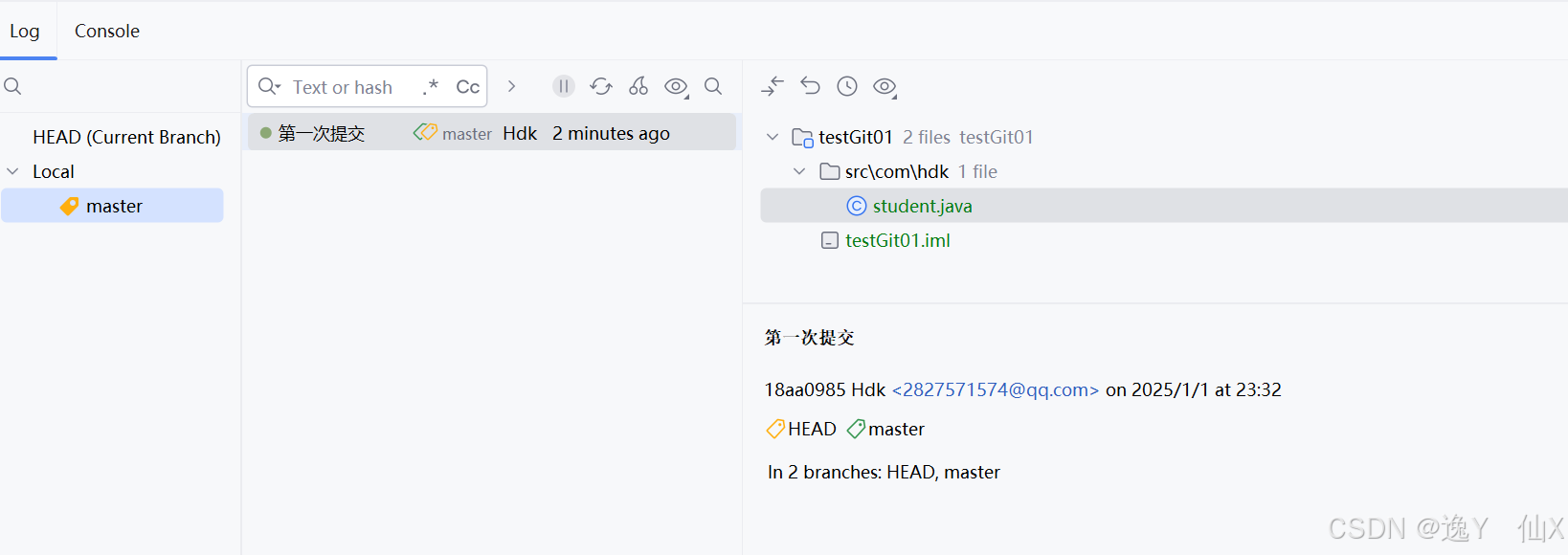Click the HEAD tag label in details
The image size is (1568, 555).
[x=812, y=429]
